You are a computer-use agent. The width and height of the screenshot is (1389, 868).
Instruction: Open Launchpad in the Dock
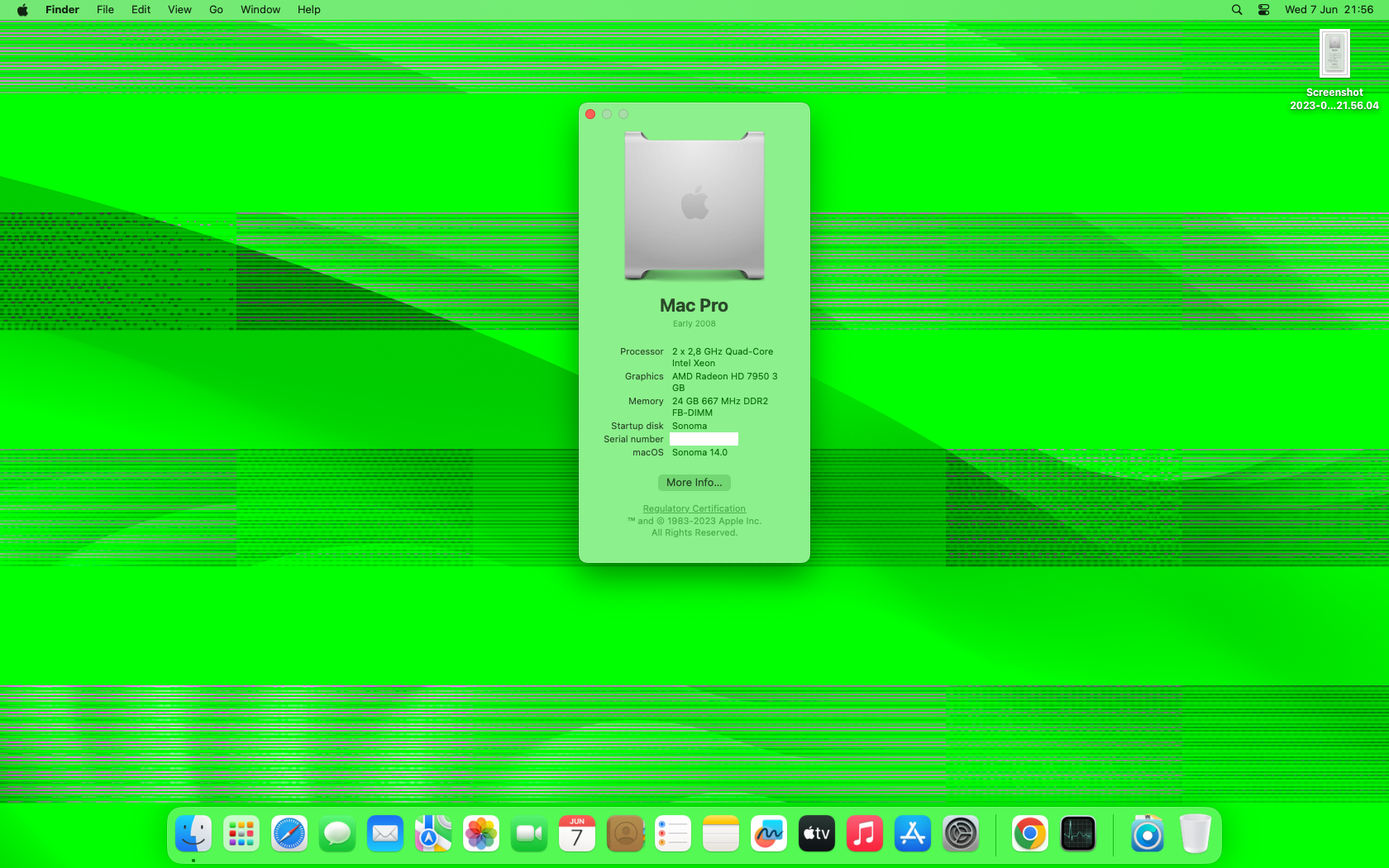pos(241,833)
